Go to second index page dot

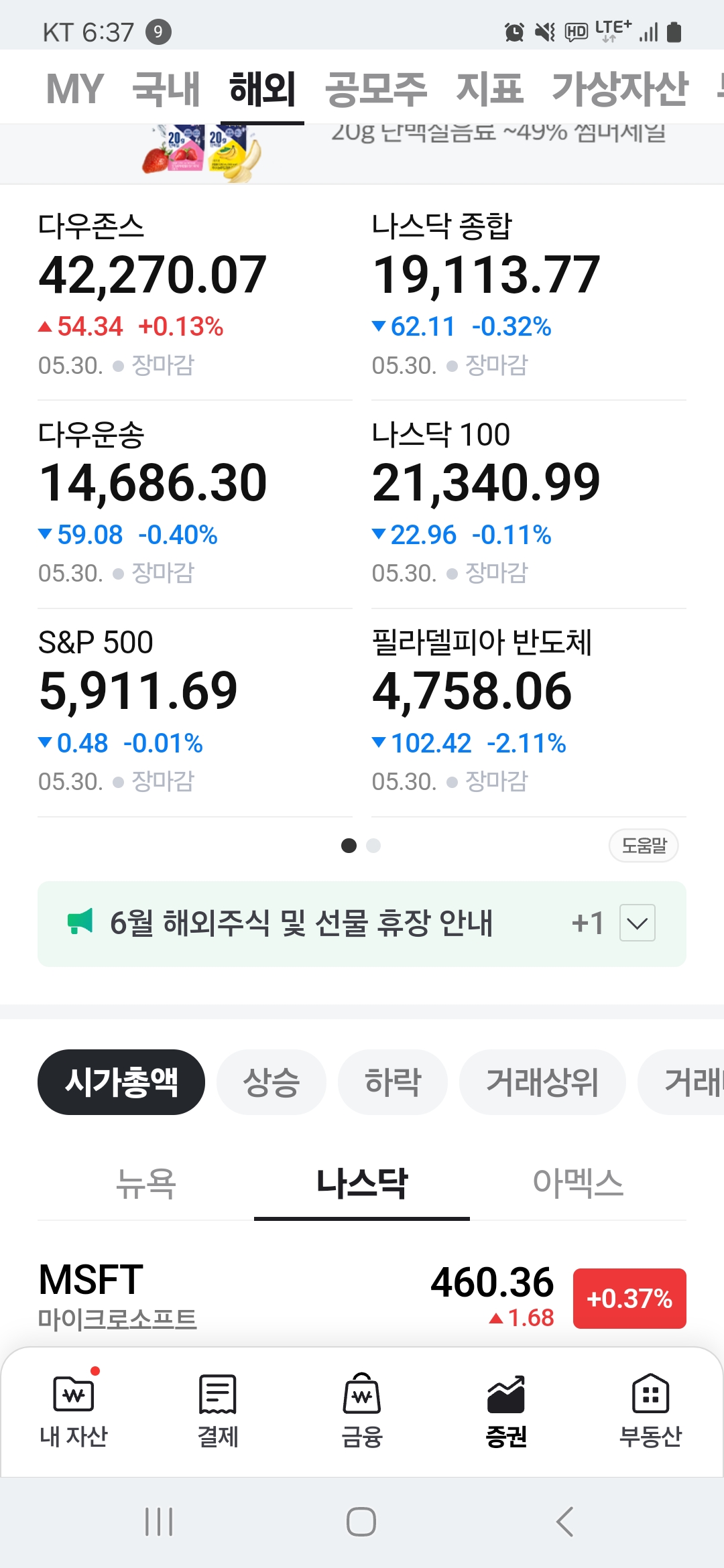[373, 846]
